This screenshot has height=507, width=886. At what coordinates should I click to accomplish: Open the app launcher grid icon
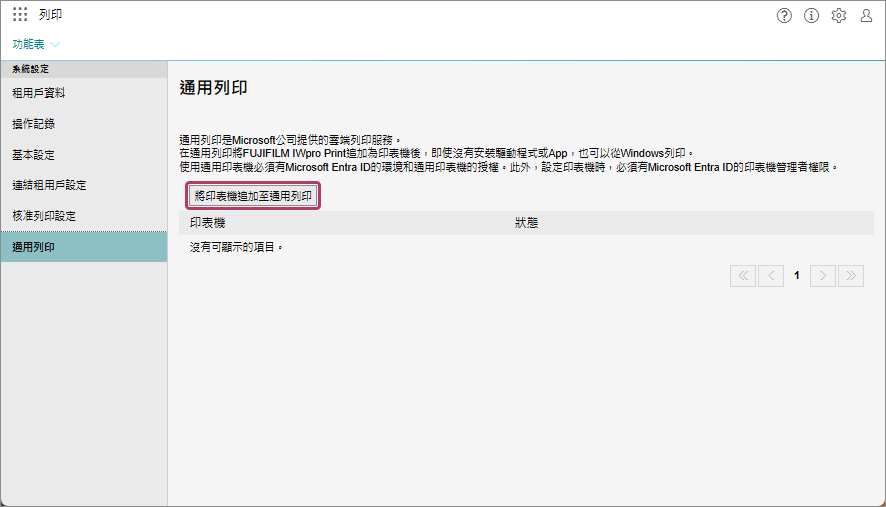pos(20,15)
